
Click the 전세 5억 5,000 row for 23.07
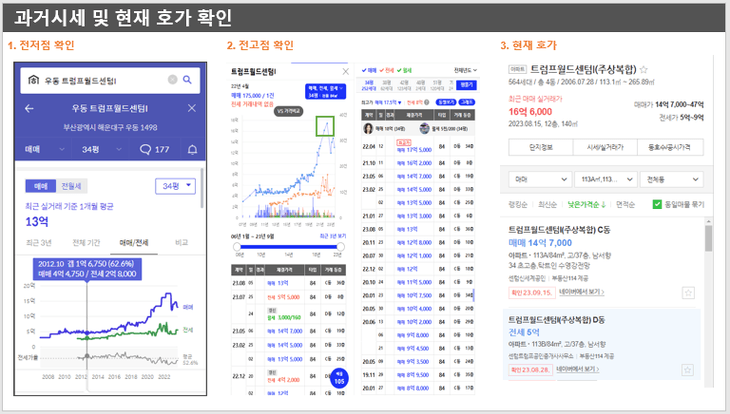(x=289, y=297)
